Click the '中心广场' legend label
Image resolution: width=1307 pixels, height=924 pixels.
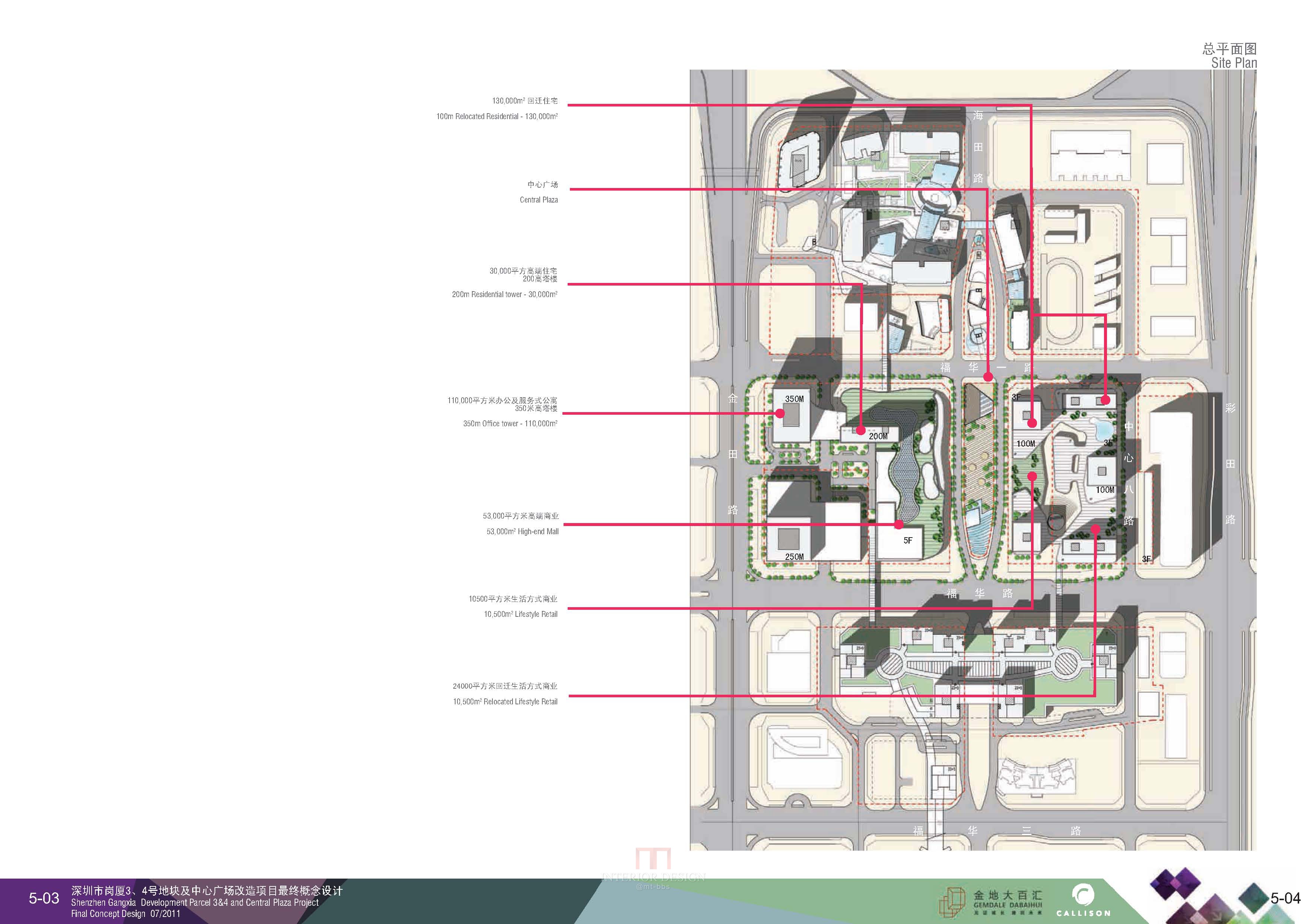click(542, 185)
